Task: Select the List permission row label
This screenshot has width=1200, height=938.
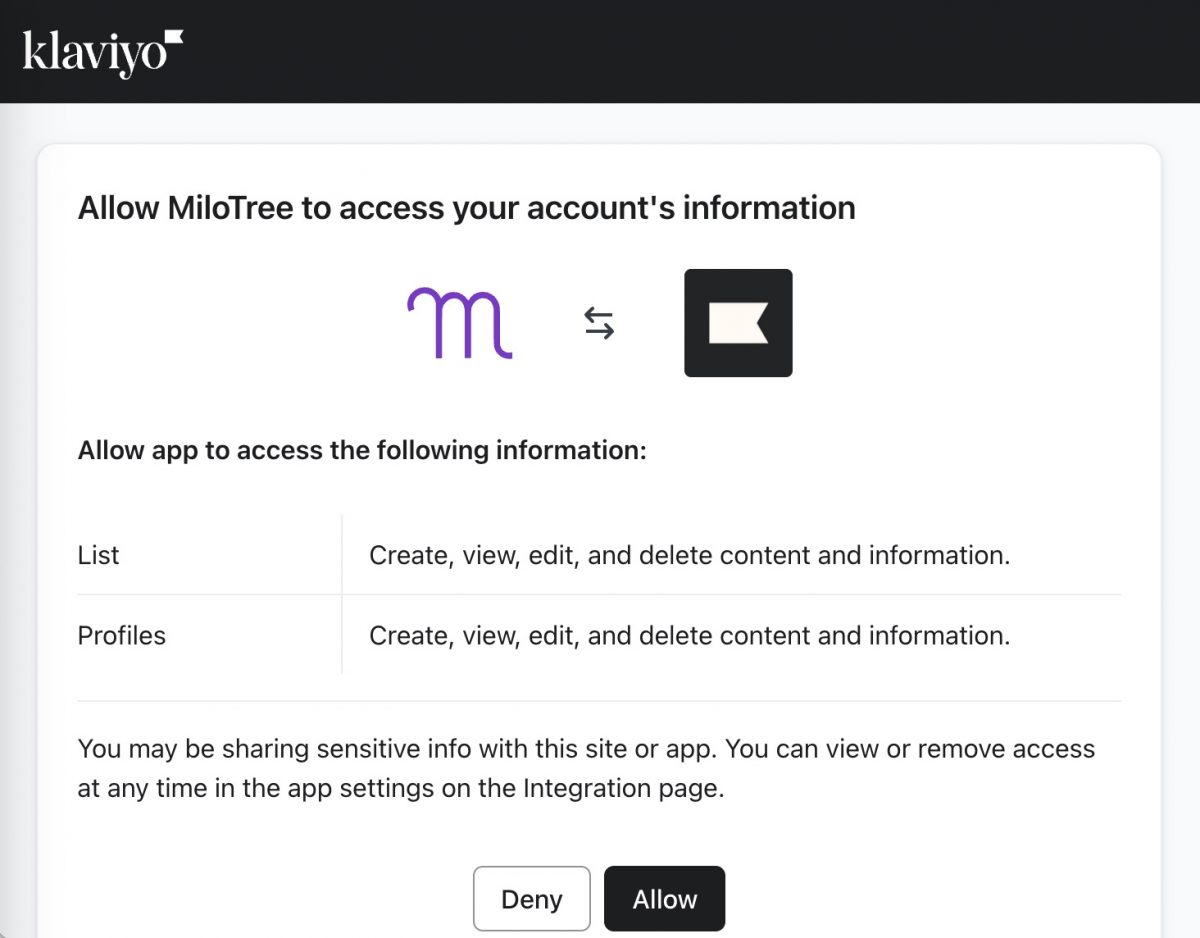Action: pos(99,555)
